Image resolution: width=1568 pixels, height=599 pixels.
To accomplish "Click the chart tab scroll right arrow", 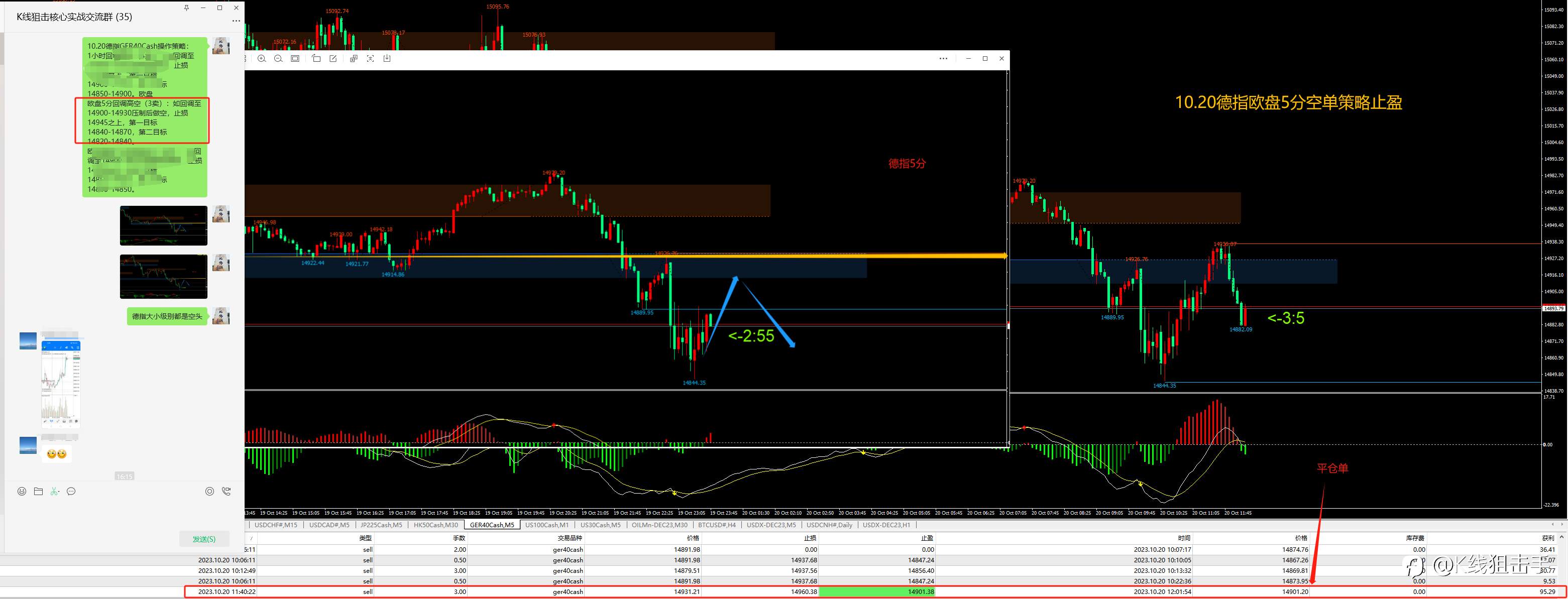I will 1561,525.
